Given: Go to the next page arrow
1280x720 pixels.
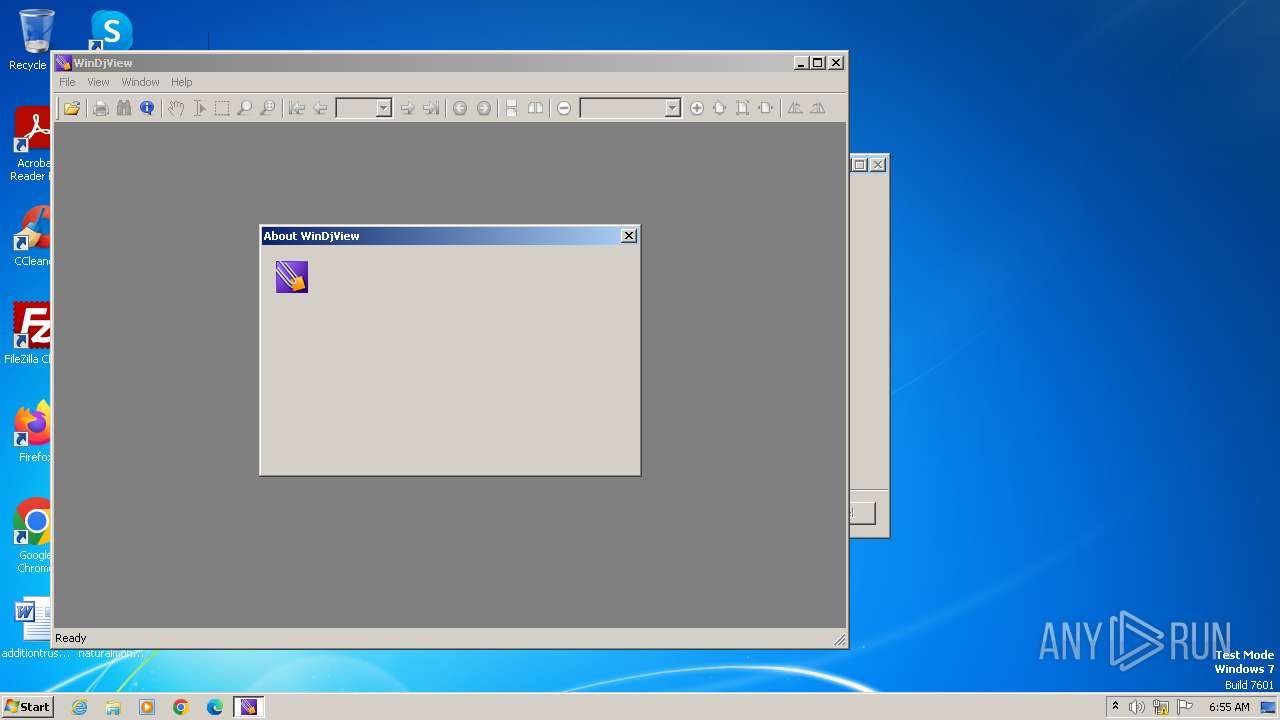Looking at the screenshot, I should [x=407, y=108].
